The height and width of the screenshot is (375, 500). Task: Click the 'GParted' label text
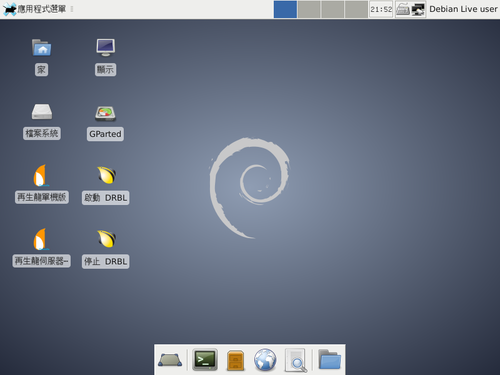coord(105,134)
